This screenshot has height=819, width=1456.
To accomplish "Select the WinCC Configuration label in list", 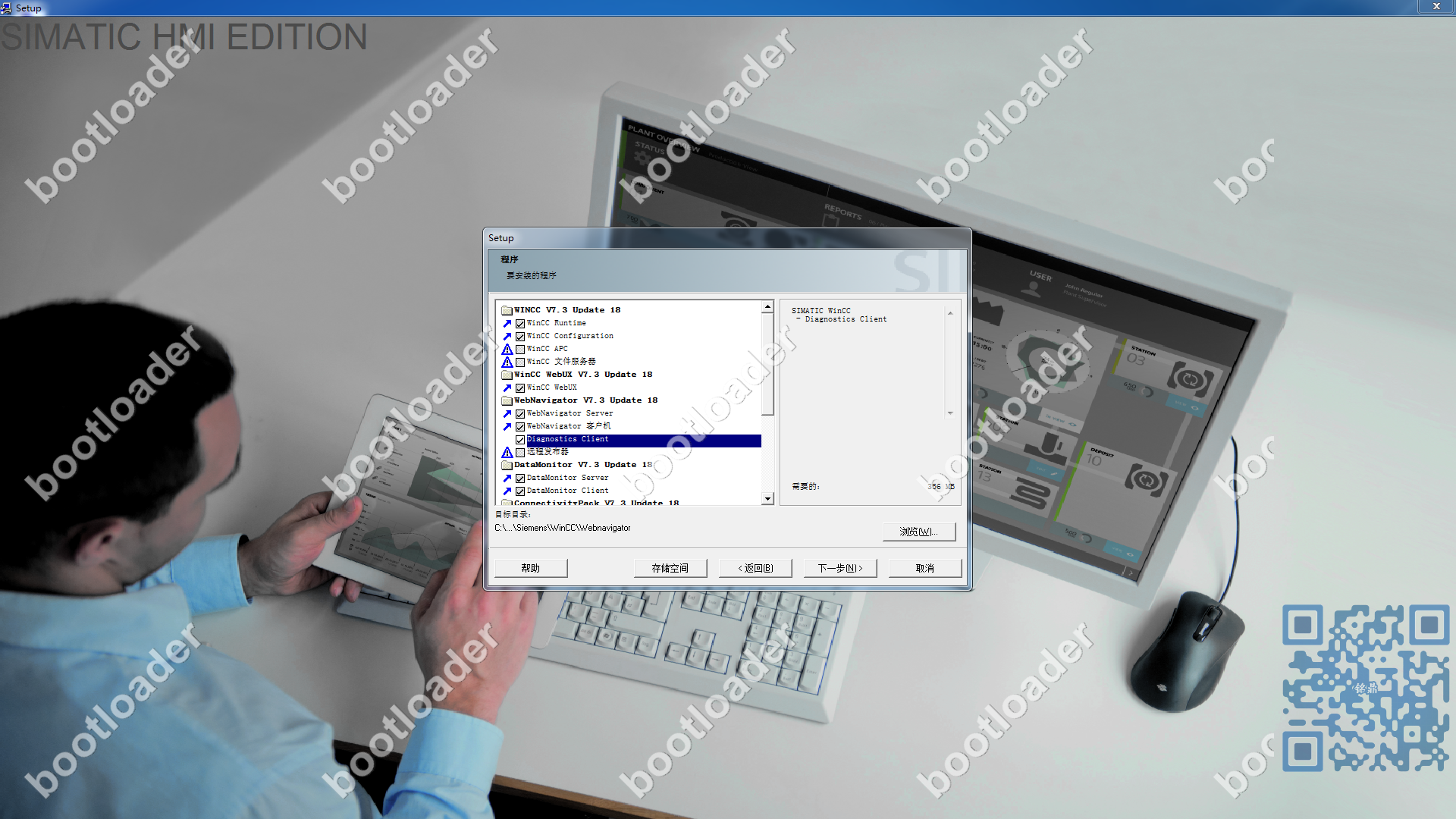I will click(x=570, y=336).
